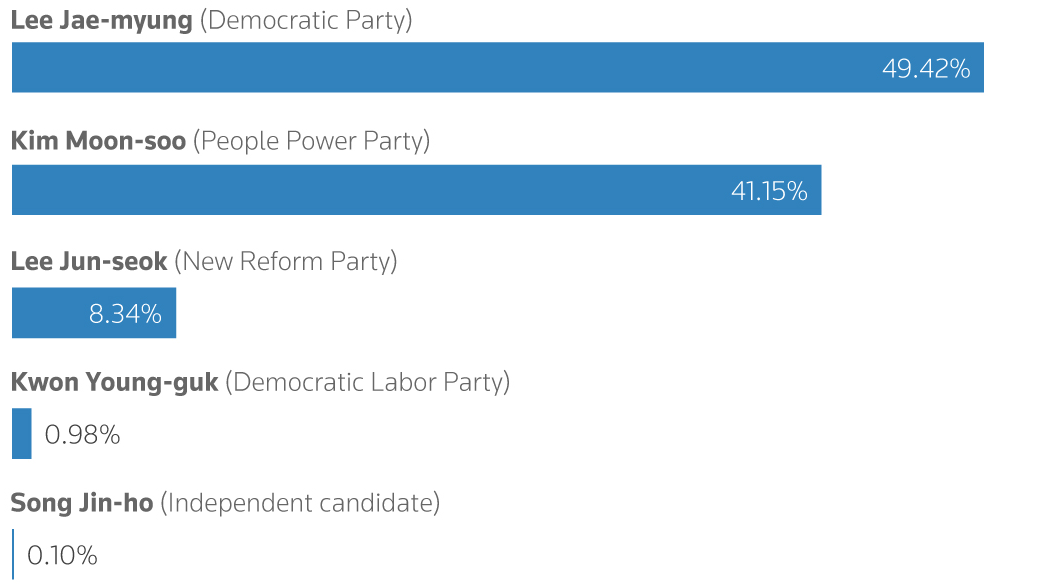The width and height of the screenshot is (1045, 585).
Task: Click the Song Jin-ho candidate name
Action: coord(82,503)
